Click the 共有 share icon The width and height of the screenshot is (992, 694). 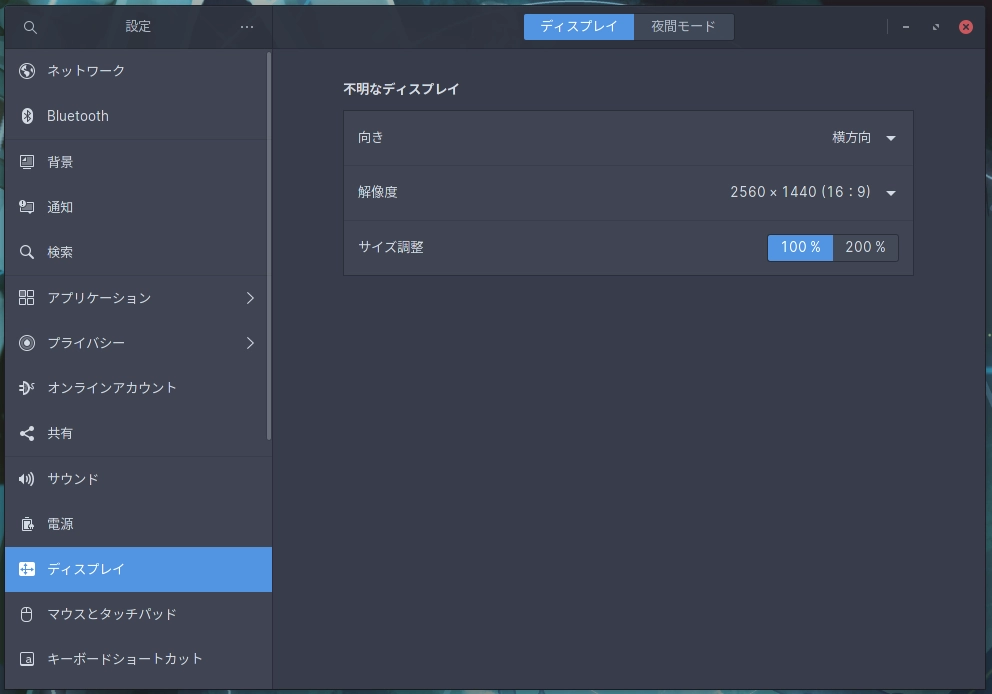pos(27,434)
